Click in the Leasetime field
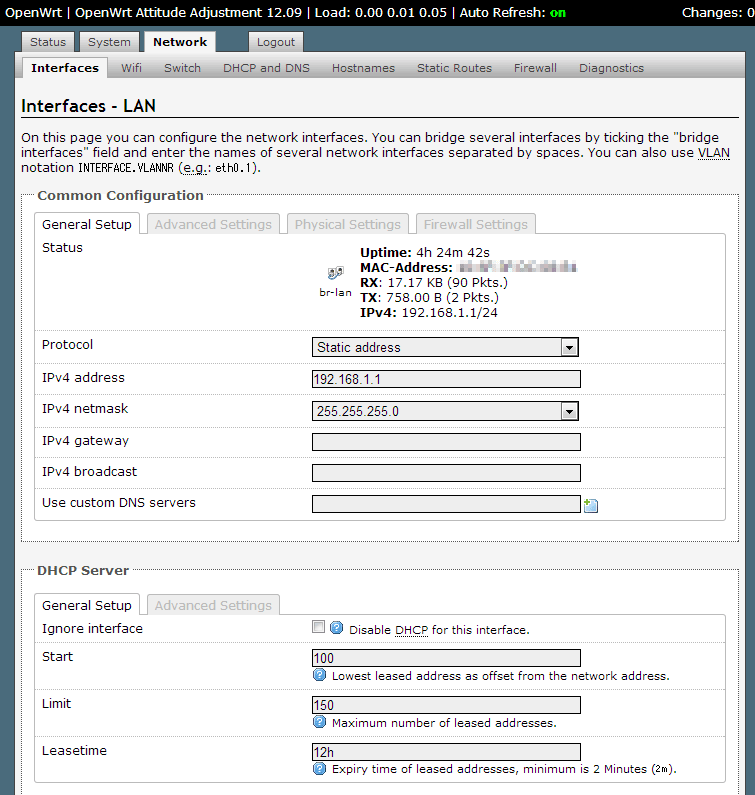 [446, 751]
